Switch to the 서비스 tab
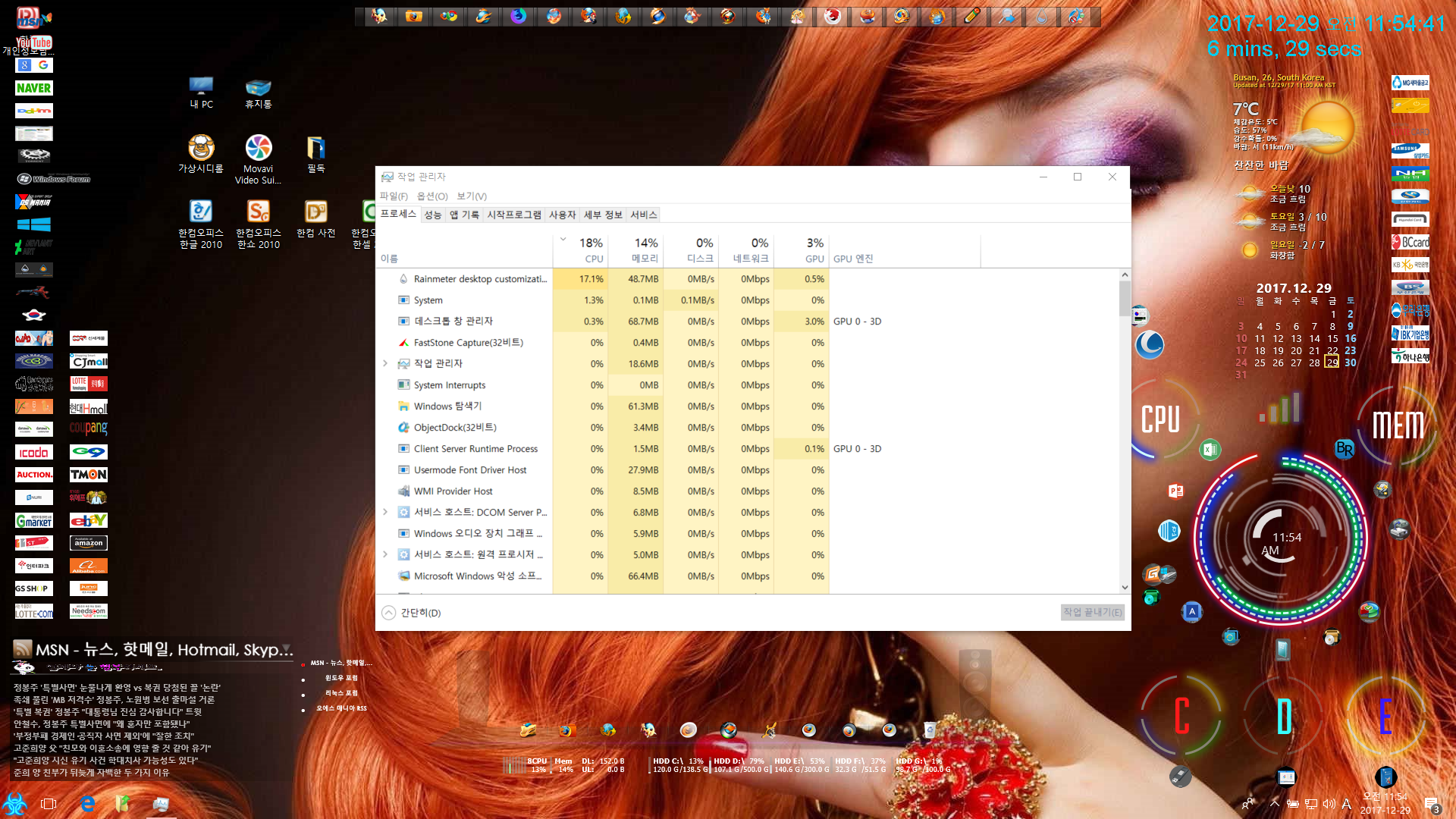Screen dimensions: 1456x819 [644, 215]
